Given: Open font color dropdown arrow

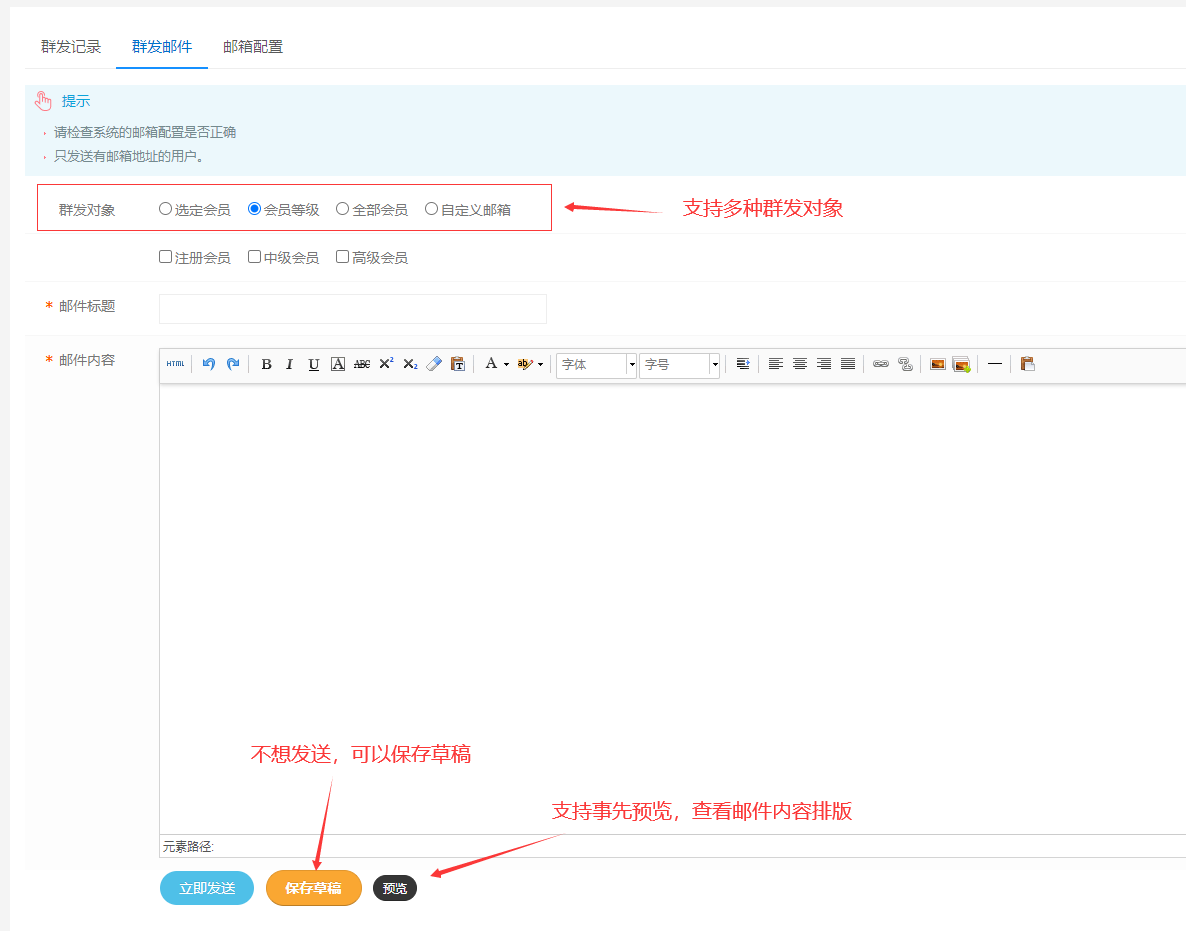Looking at the screenshot, I should (x=506, y=365).
